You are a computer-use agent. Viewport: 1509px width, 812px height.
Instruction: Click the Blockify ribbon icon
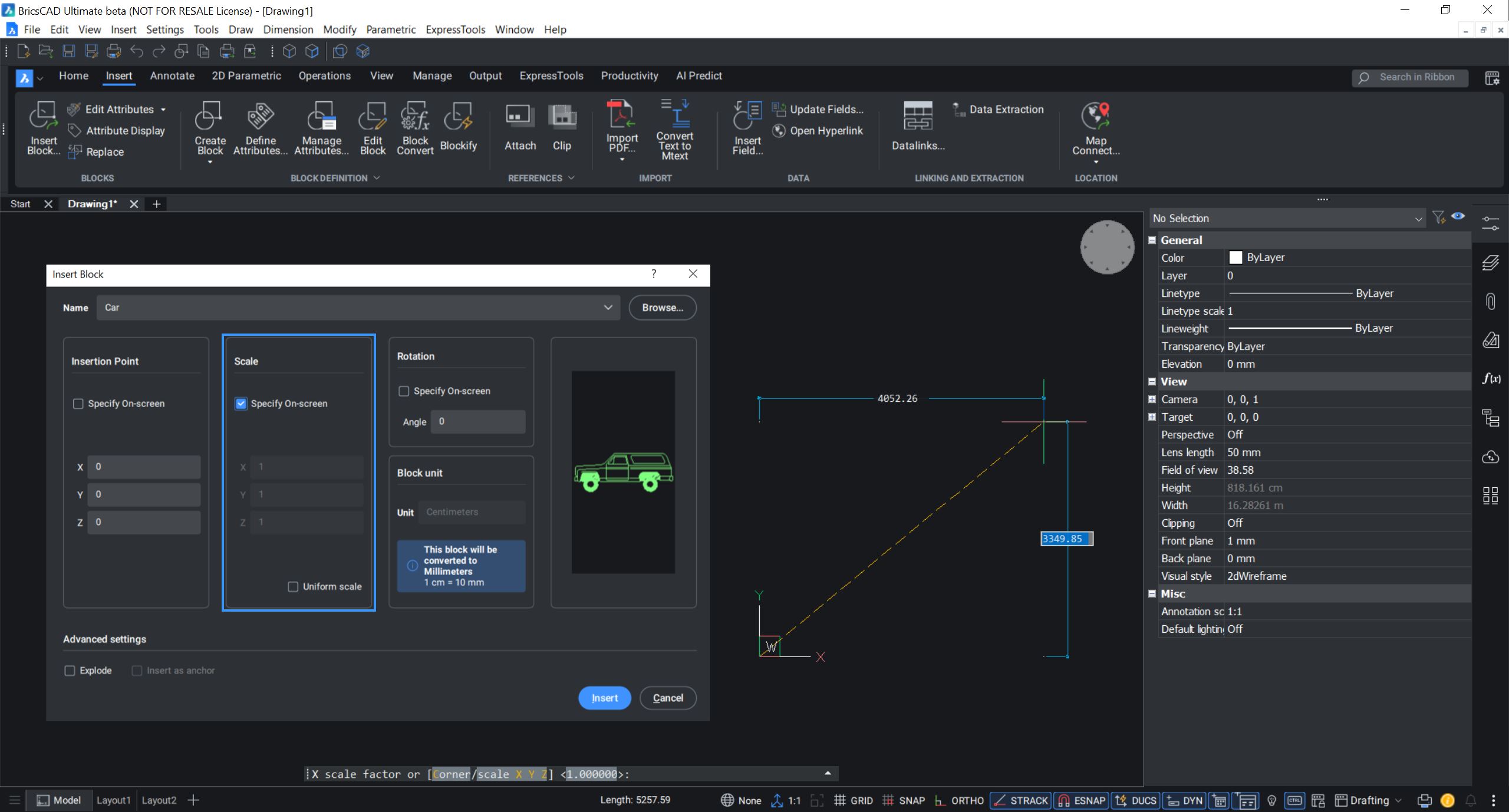[x=458, y=117]
